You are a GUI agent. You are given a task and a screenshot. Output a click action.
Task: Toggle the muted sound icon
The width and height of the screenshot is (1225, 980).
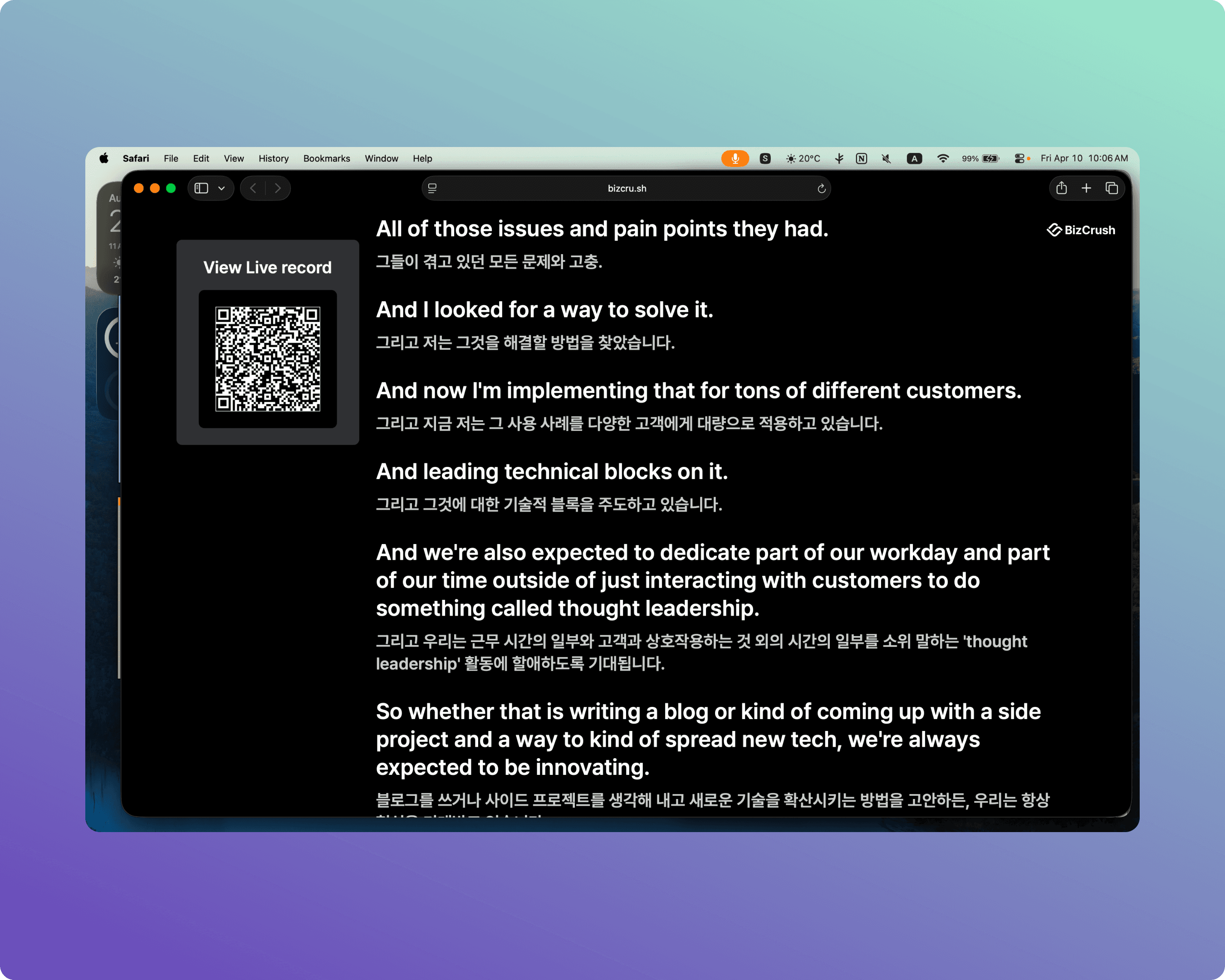tap(886, 158)
